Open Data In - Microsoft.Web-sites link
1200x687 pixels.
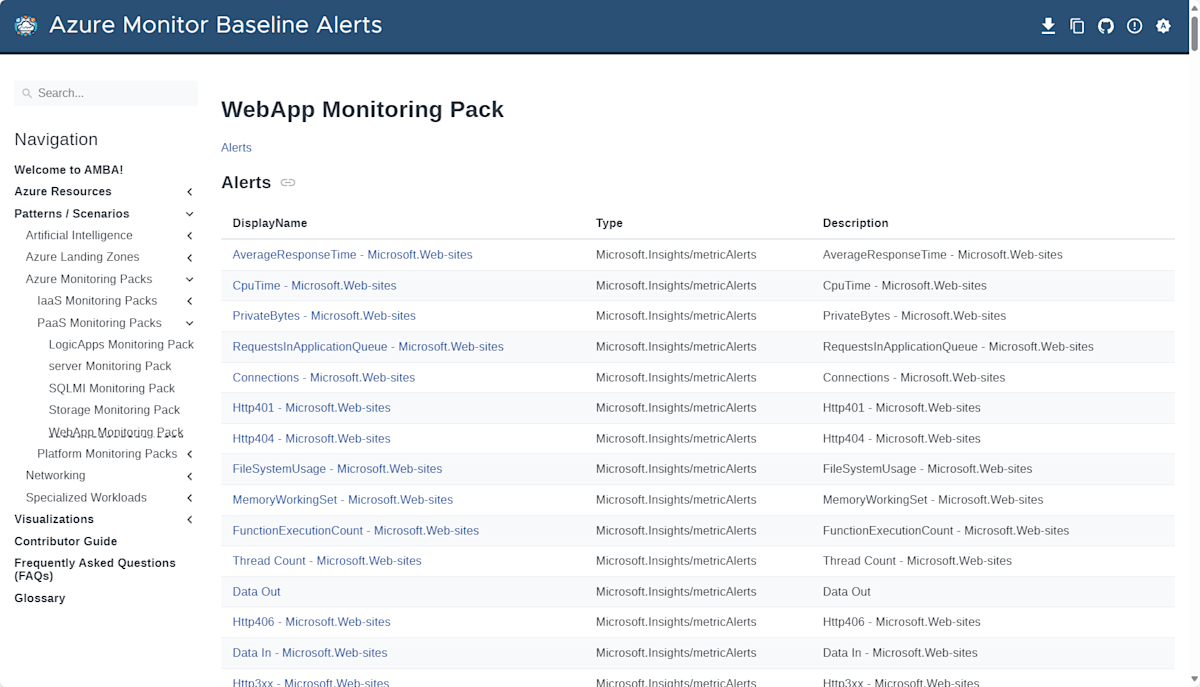tap(309, 652)
